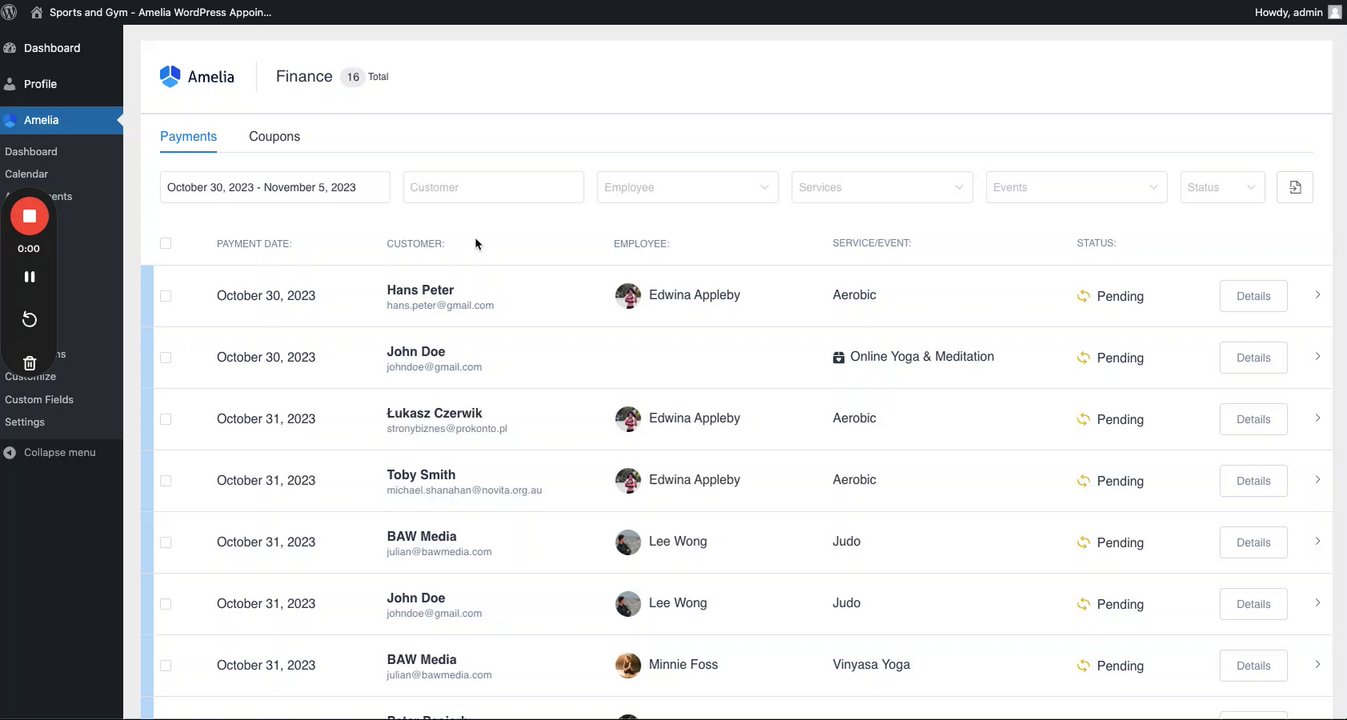Click the Pending status icon for Hans Peter
This screenshot has width=1347, height=720.
point(1083,296)
